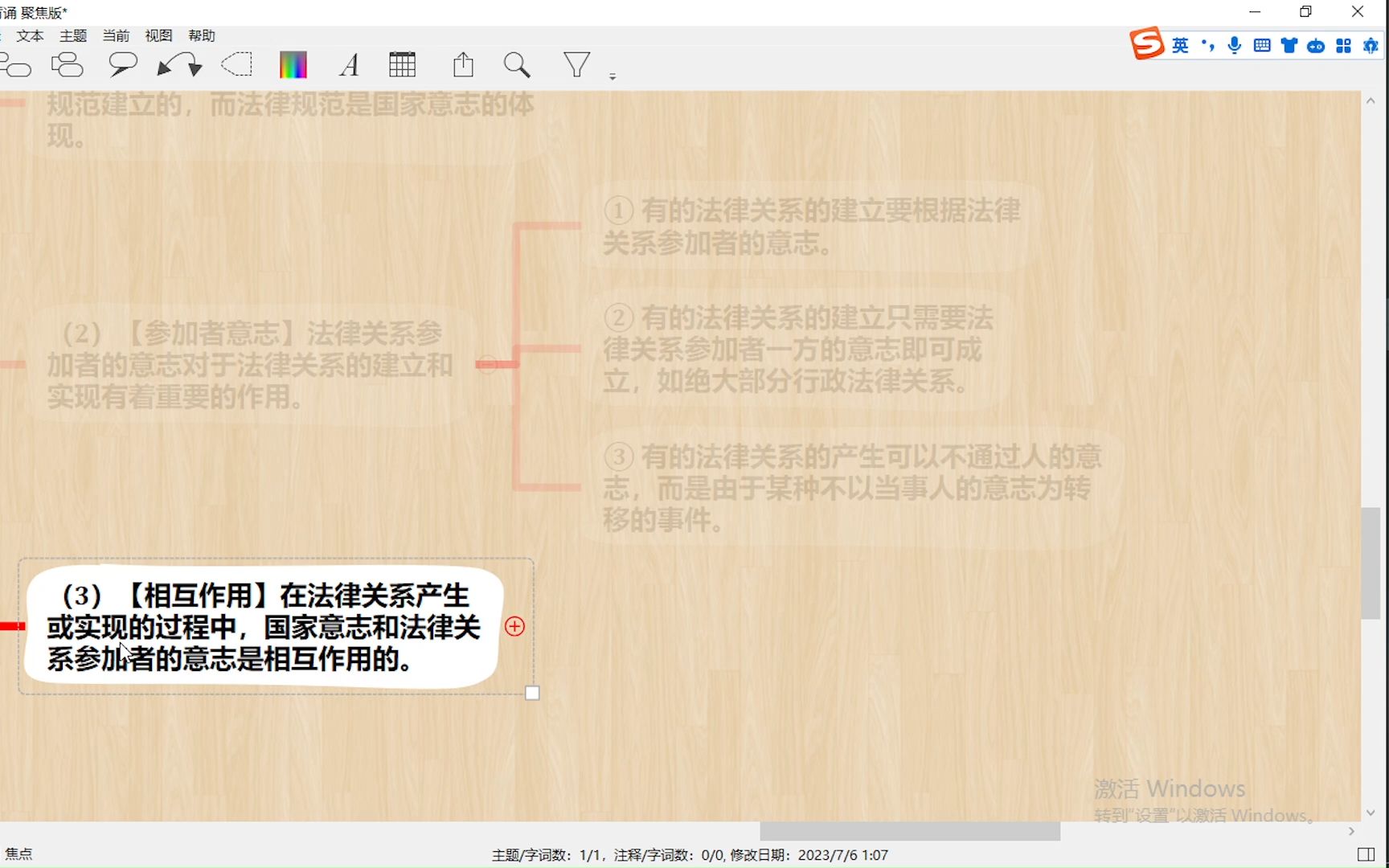
Task: Add a sibling topic with the toolbar icon
Action: 14,66
